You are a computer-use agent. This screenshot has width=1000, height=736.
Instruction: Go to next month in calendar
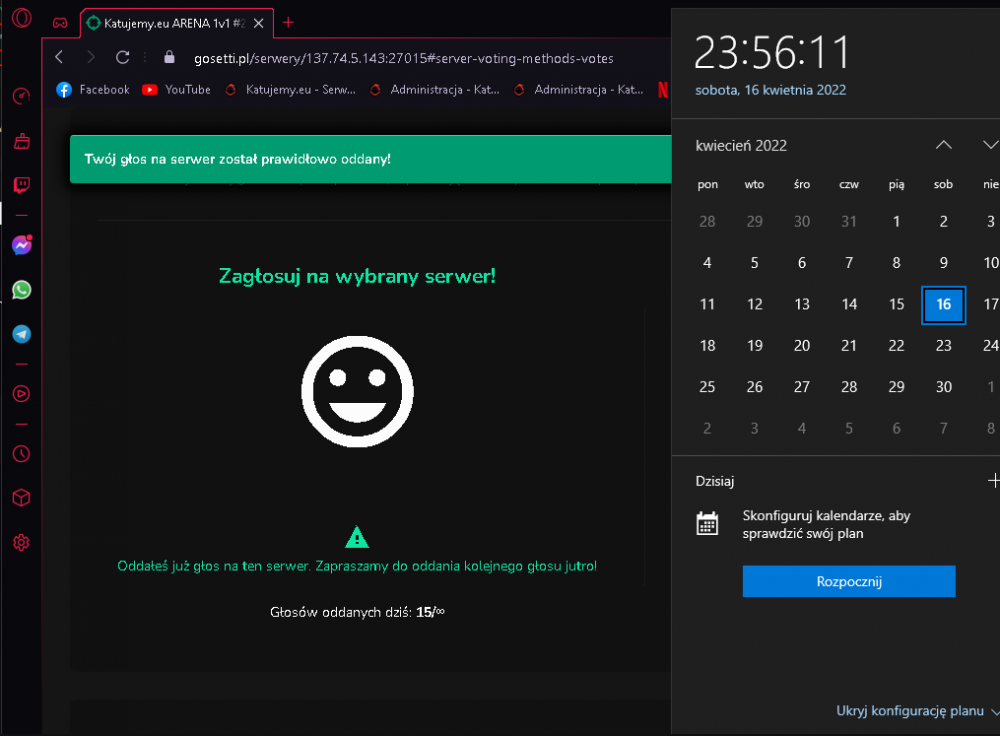click(990, 145)
